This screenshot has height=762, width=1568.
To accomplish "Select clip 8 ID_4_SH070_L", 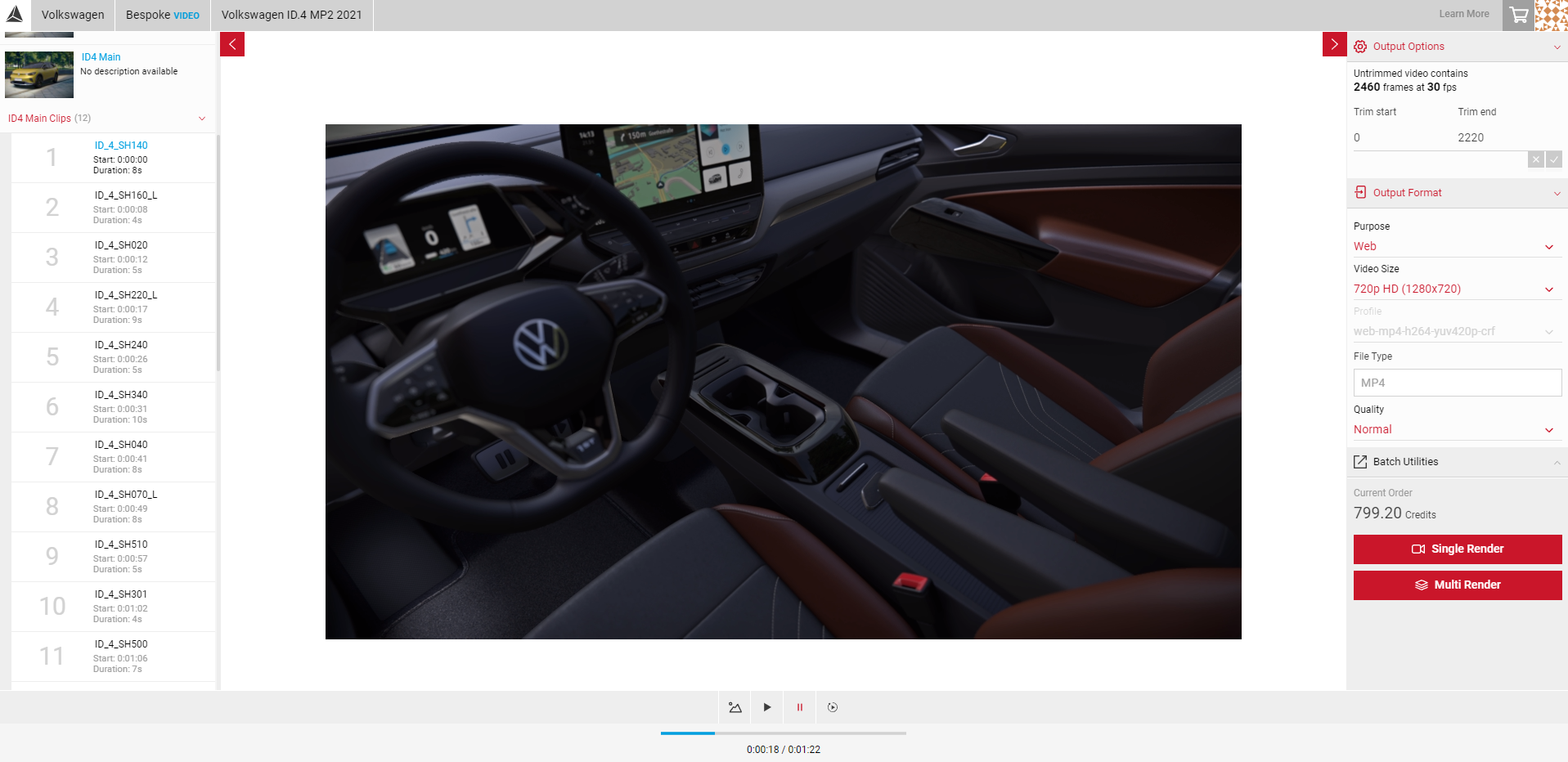I will point(113,507).
